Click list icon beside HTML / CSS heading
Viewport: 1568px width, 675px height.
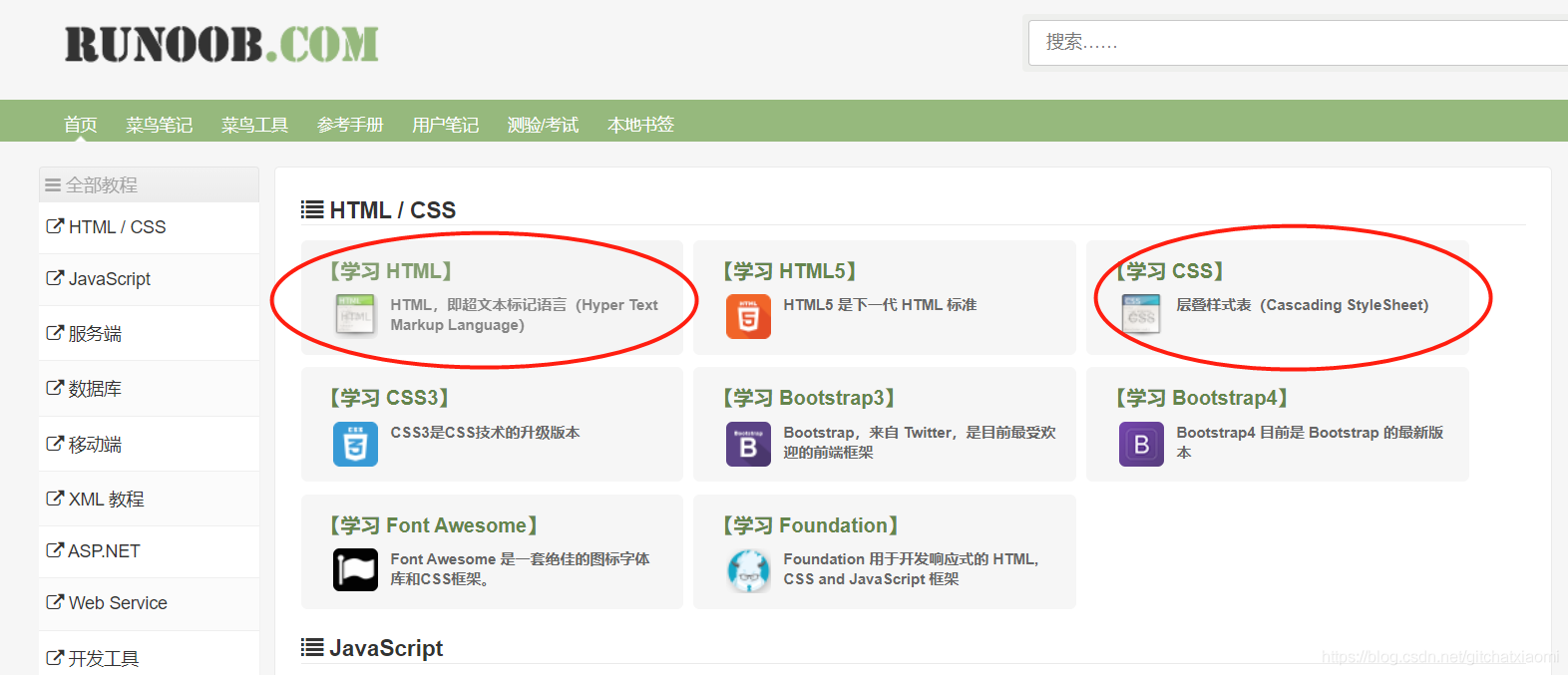312,209
